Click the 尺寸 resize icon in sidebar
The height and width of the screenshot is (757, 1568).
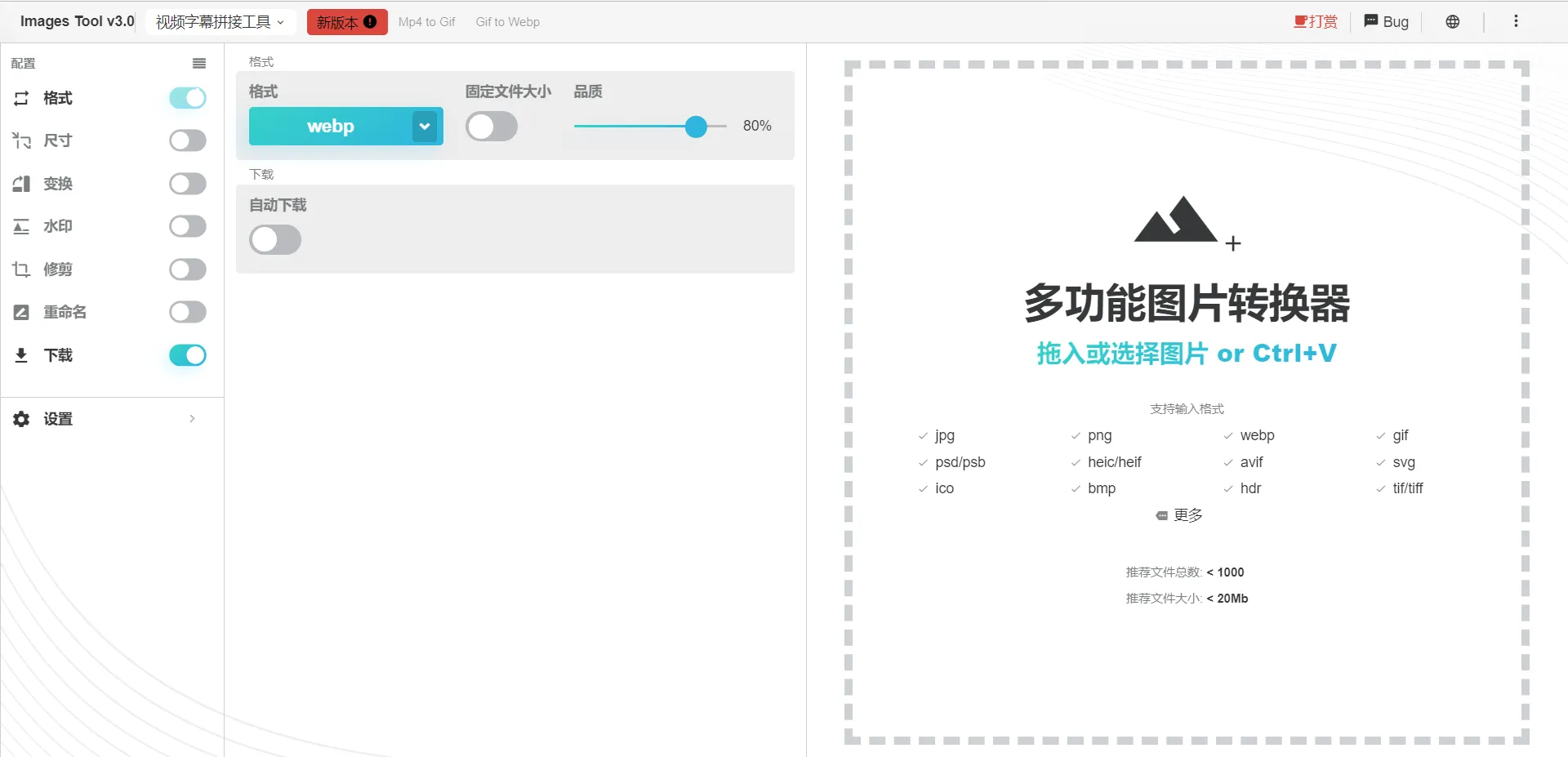(21, 140)
